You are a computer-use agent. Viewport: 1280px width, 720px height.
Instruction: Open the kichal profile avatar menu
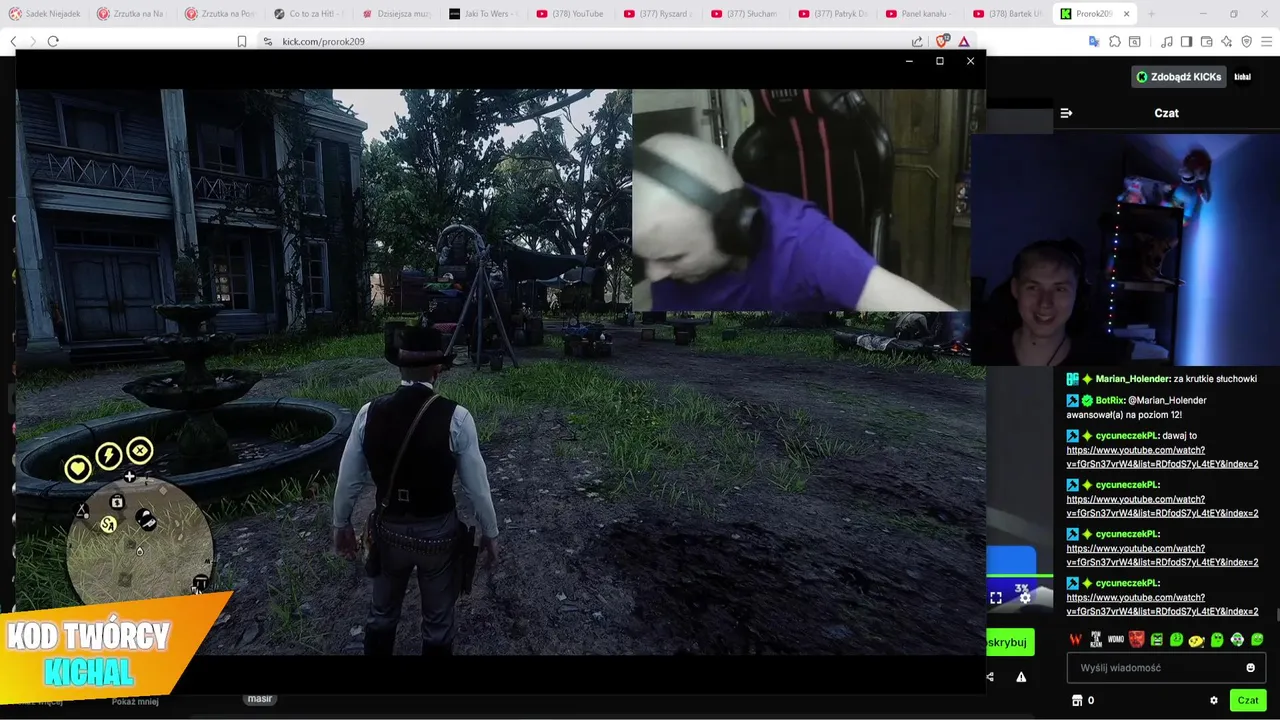tap(1243, 77)
